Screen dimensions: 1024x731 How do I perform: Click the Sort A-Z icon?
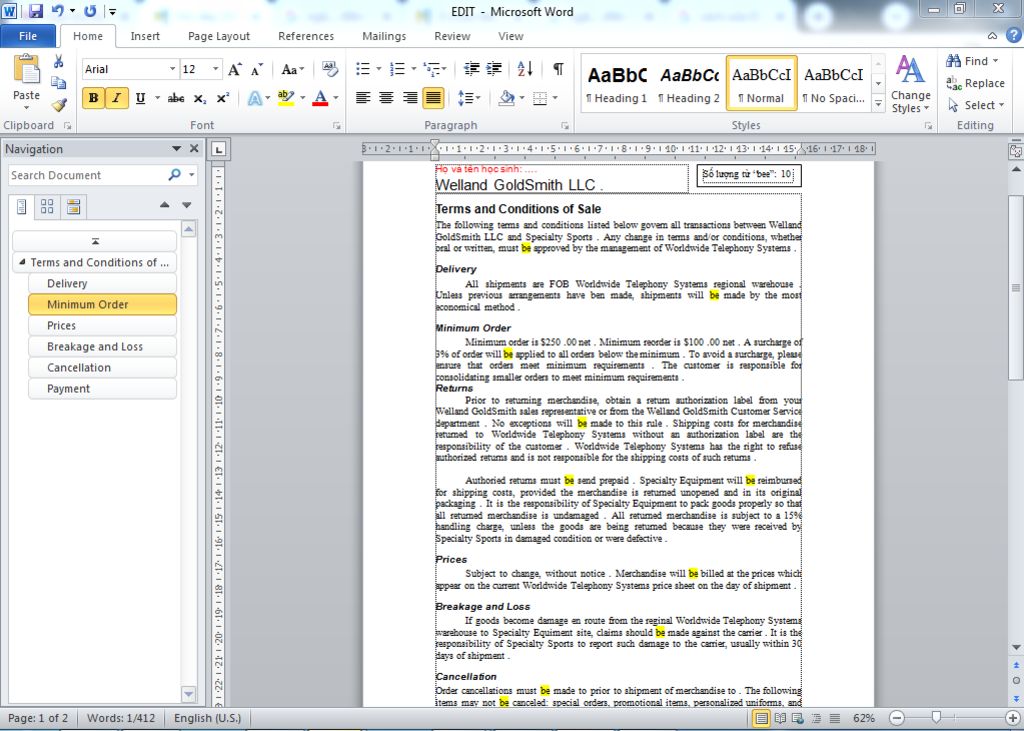[x=525, y=69]
